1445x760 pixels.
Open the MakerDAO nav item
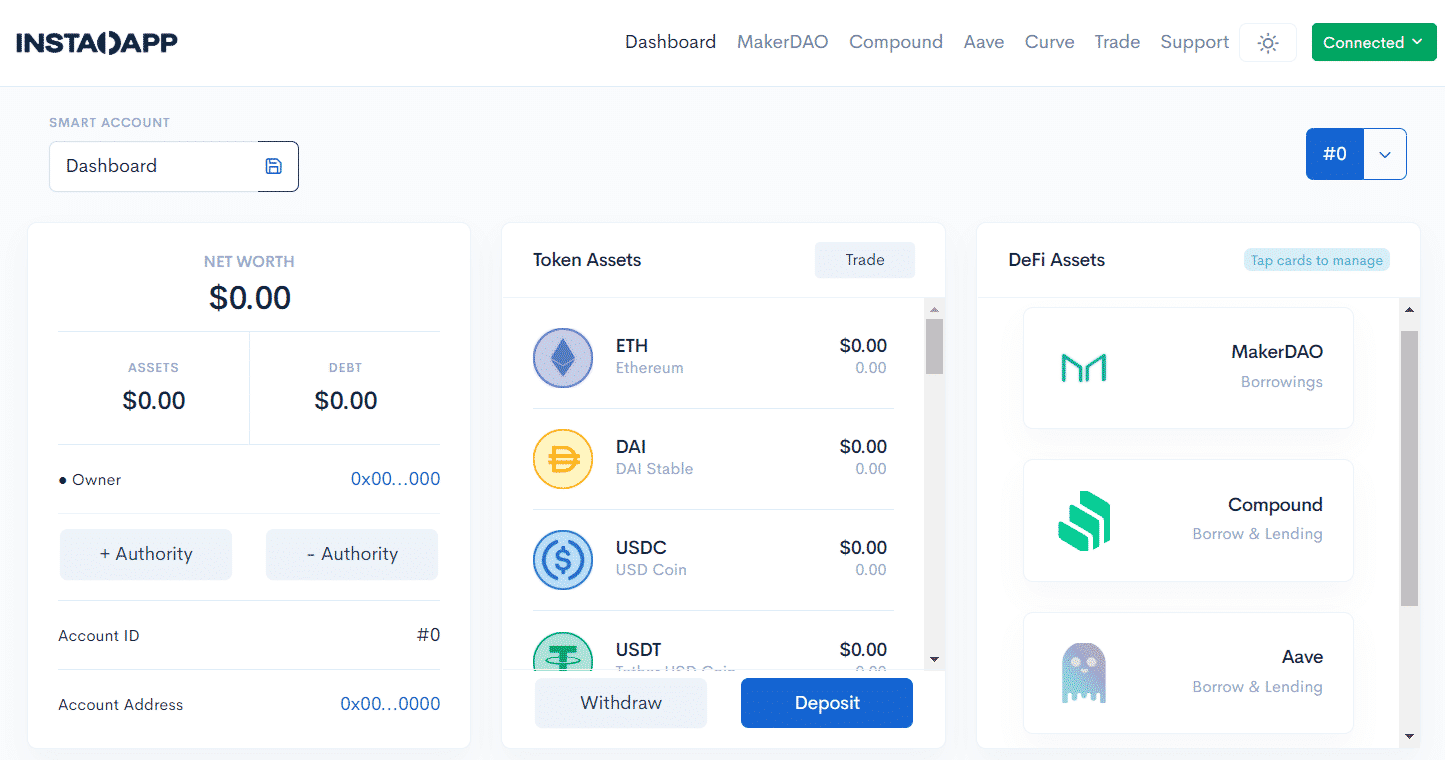pyautogui.click(x=783, y=42)
